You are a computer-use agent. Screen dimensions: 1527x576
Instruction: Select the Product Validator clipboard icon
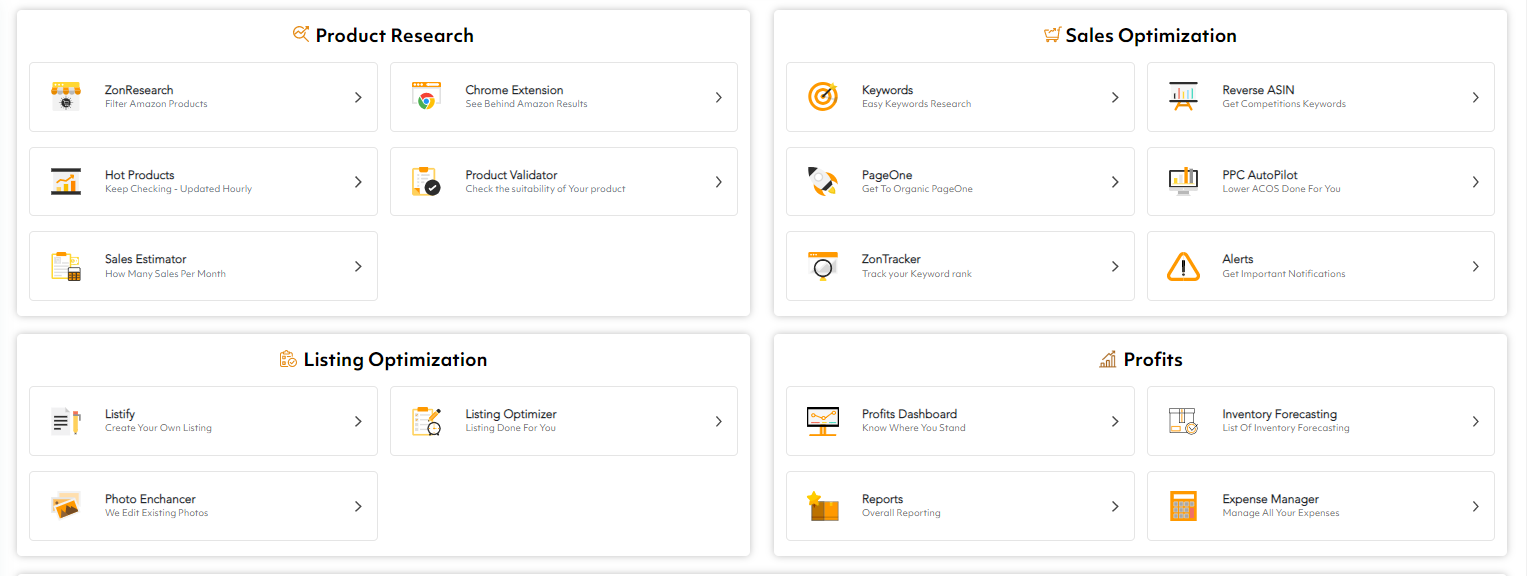(426, 181)
